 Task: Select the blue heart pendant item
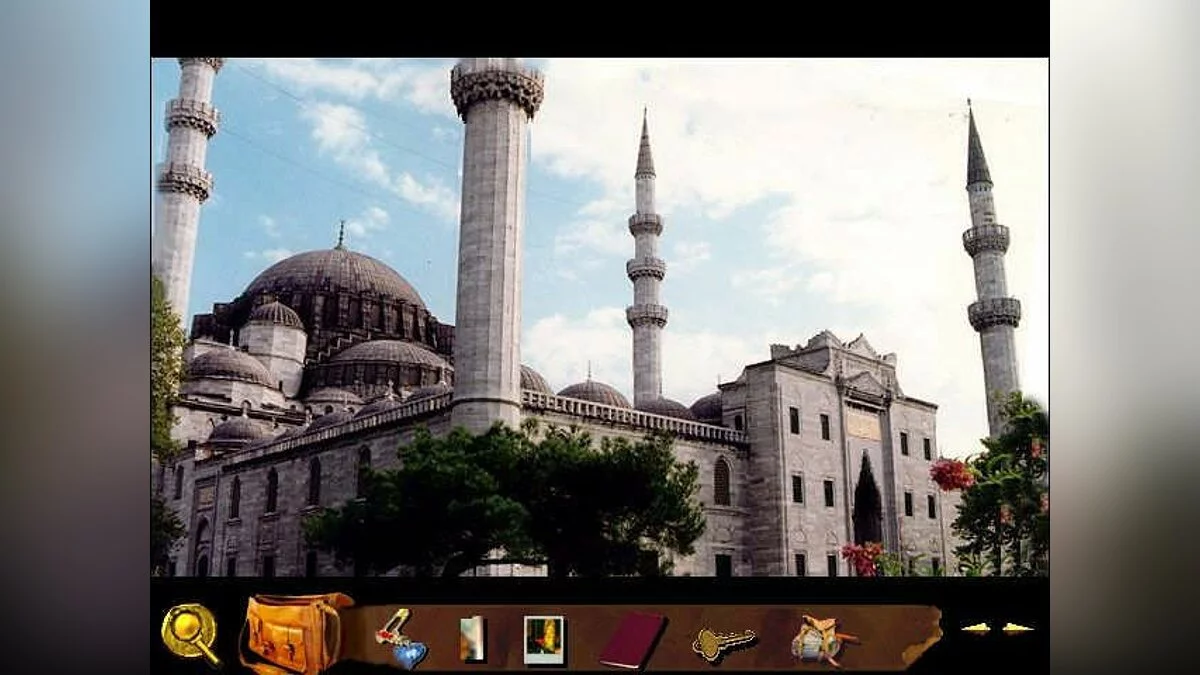tap(401, 639)
